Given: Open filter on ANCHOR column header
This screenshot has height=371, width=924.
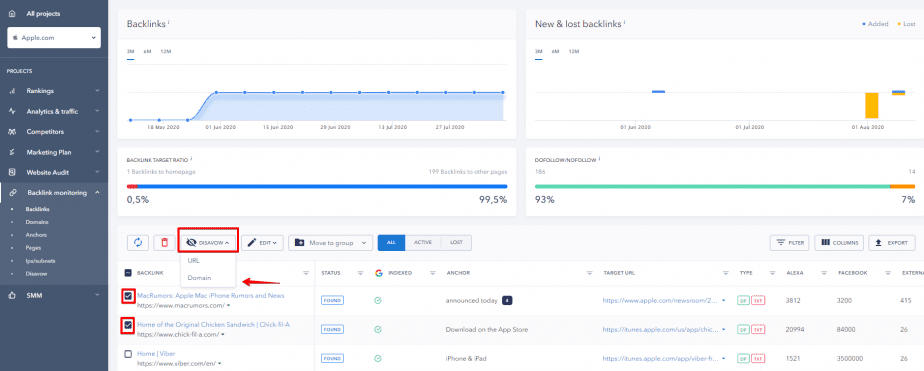Looking at the screenshot, I should [x=589, y=273].
